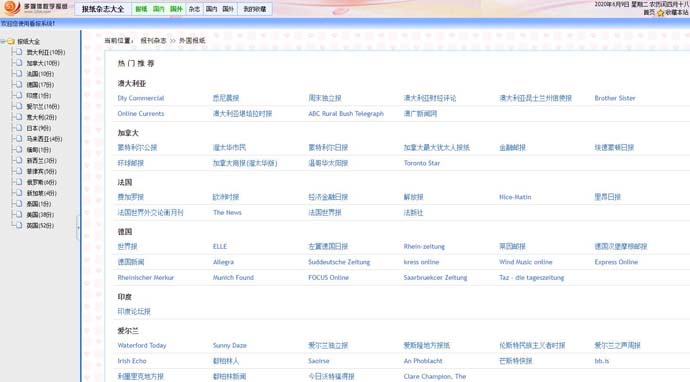This screenshot has width=690, height=382.
Task: Open the 新加坡(4份) tree entry
Action: tap(41, 193)
